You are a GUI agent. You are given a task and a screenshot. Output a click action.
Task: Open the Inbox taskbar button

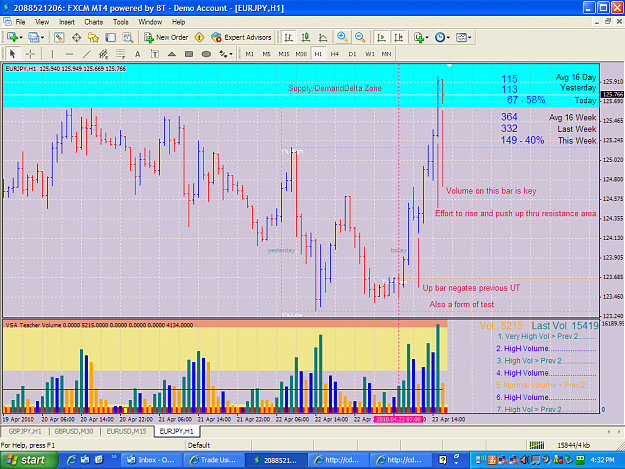(151, 460)
